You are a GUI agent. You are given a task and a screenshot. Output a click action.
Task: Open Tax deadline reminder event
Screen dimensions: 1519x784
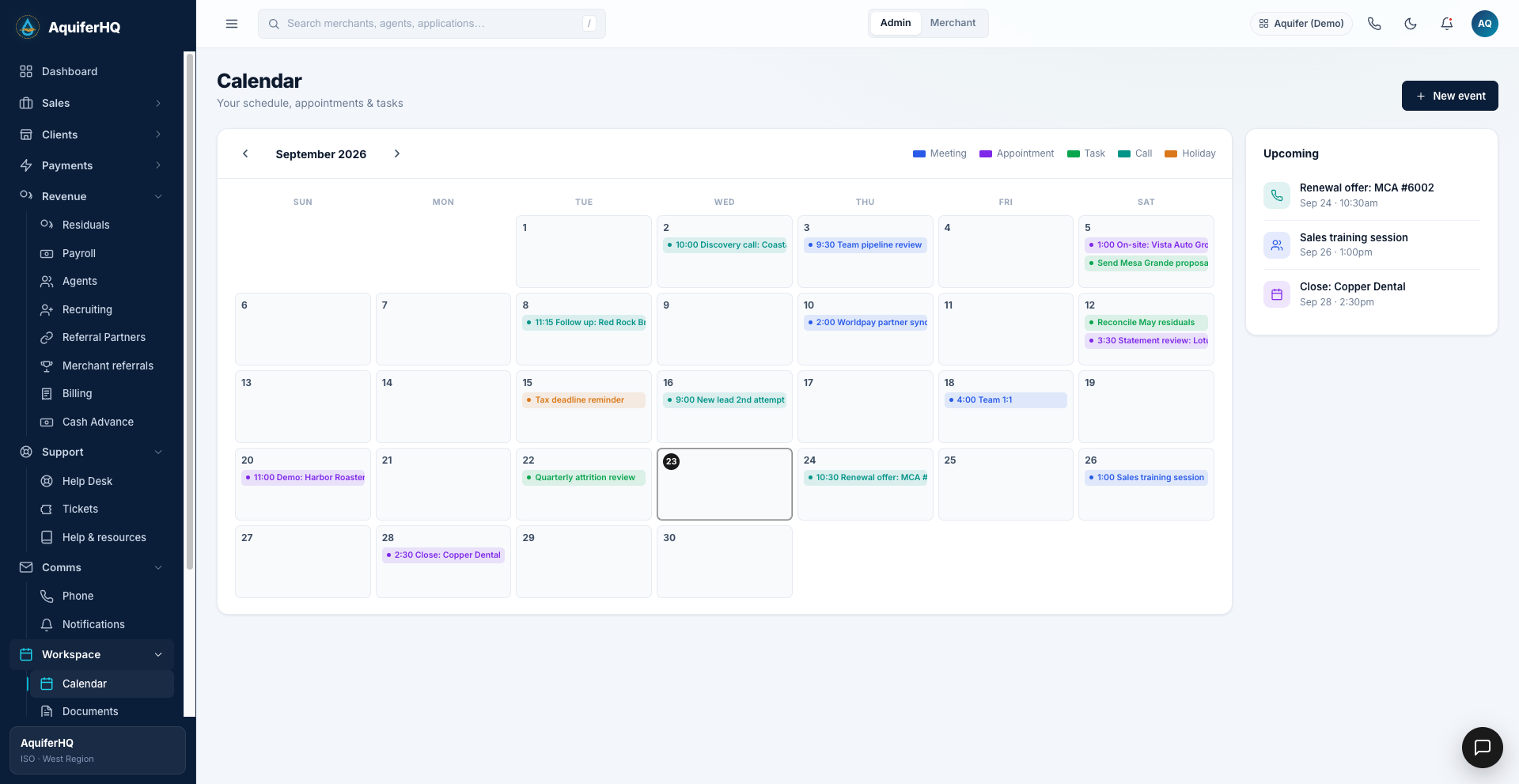pyautogui.click(x=584, y=400)
